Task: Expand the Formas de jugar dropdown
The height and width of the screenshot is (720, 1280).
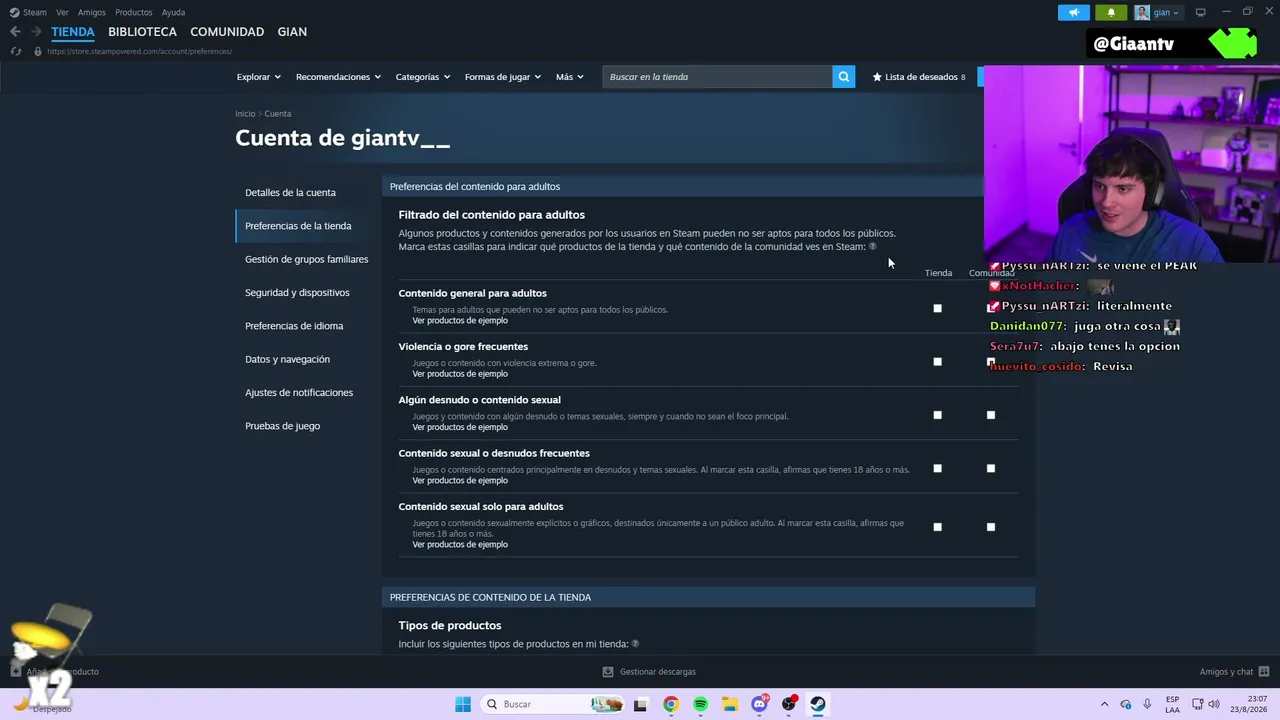Action: pos(503,77)
